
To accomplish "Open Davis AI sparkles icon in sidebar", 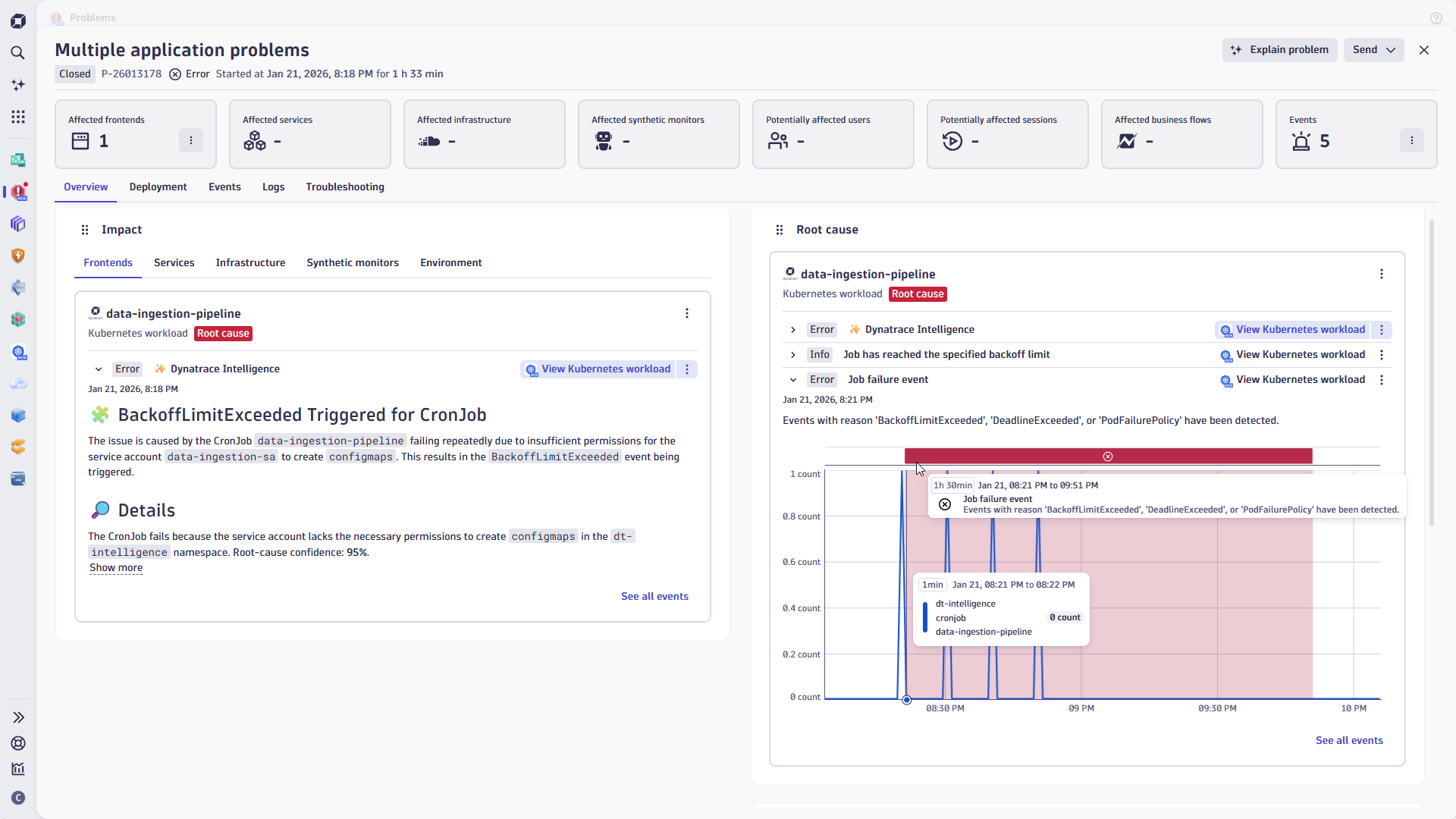I will click(x=18, y=85).
